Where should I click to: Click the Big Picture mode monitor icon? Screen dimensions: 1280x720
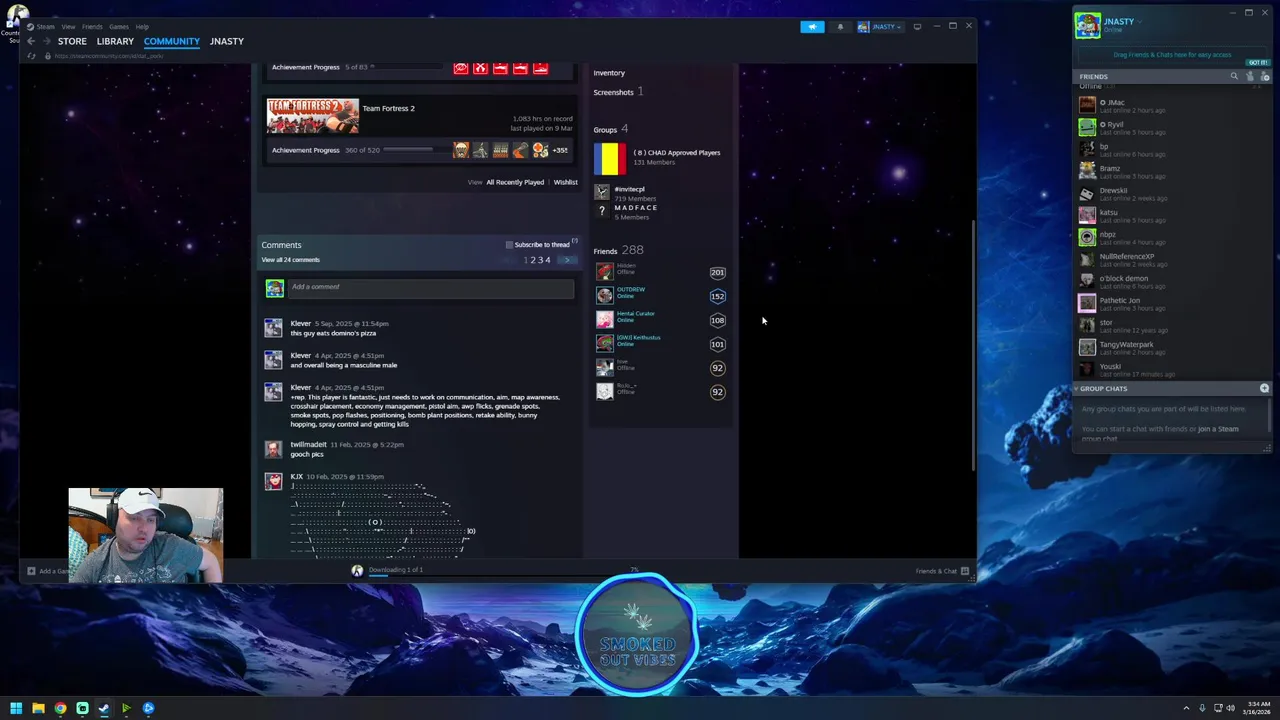[x=917, y=26]
